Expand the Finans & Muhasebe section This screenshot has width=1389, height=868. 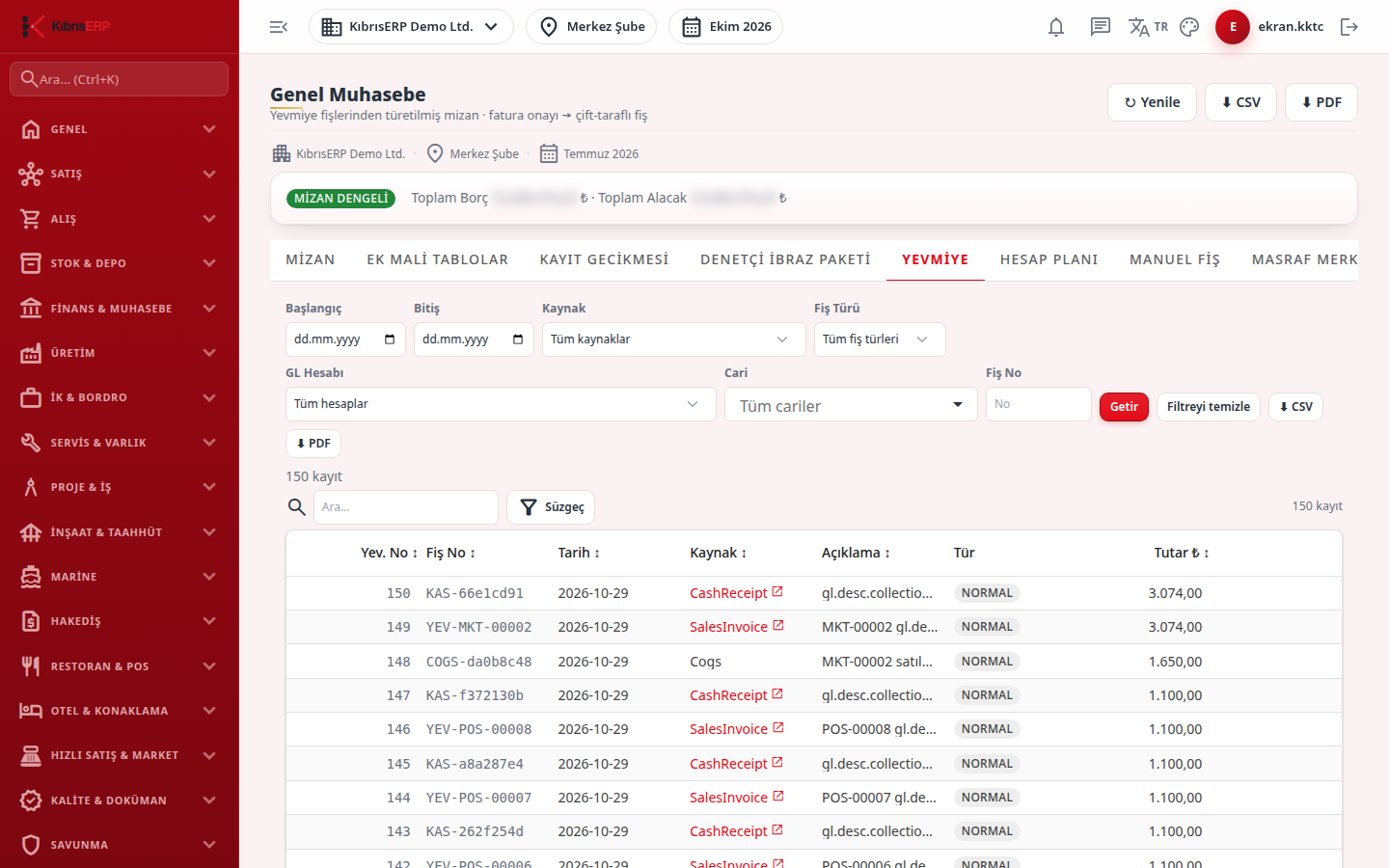coord(120,309)
